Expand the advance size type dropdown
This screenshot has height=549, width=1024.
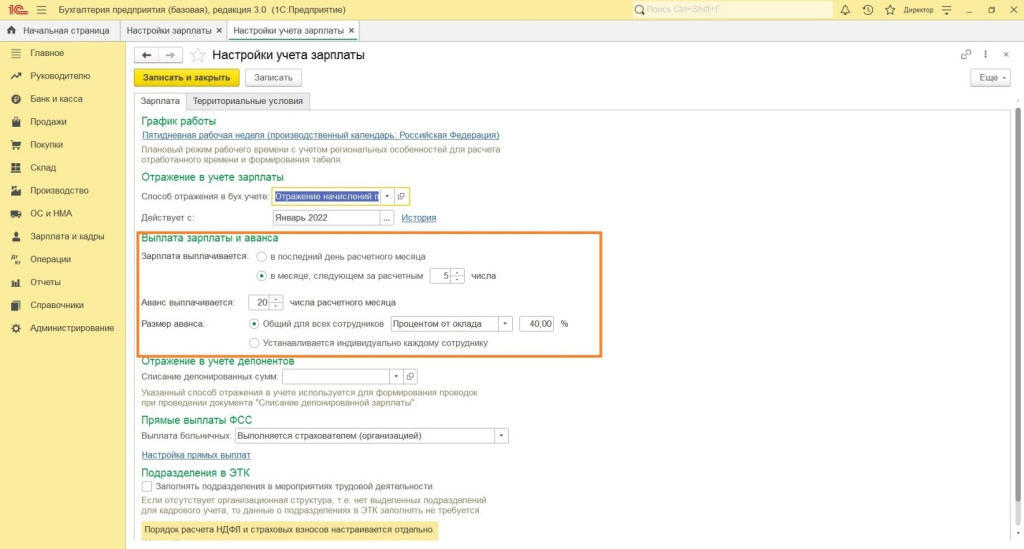(x=505, y=324)
